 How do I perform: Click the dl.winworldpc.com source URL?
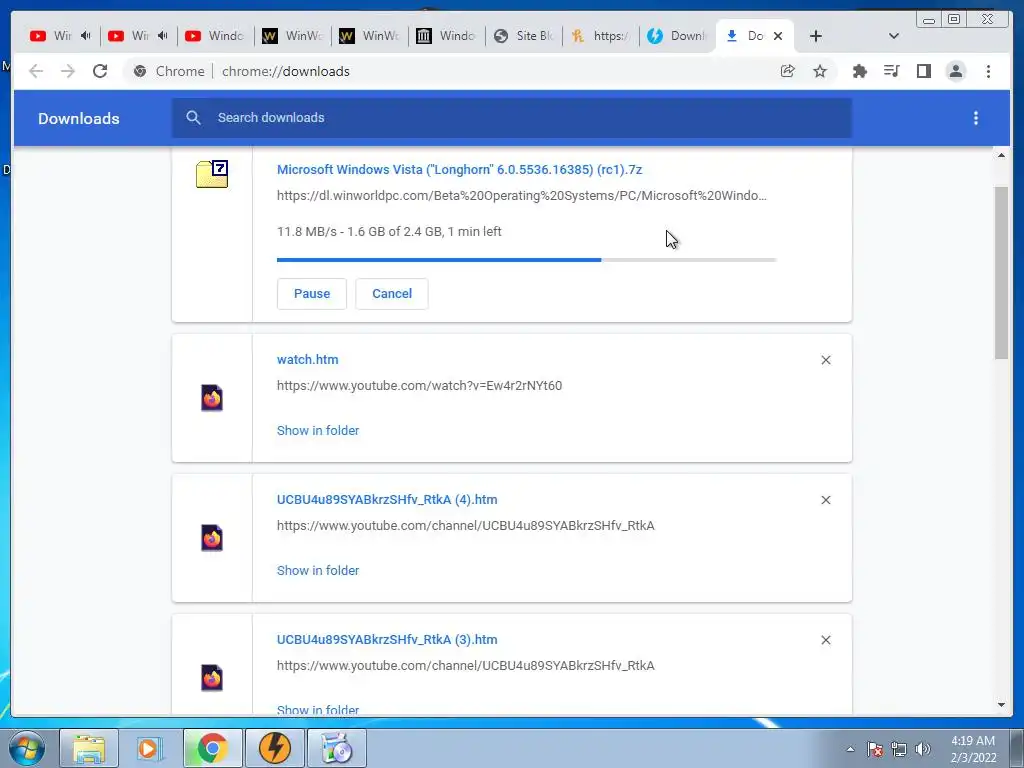[522, 196]
